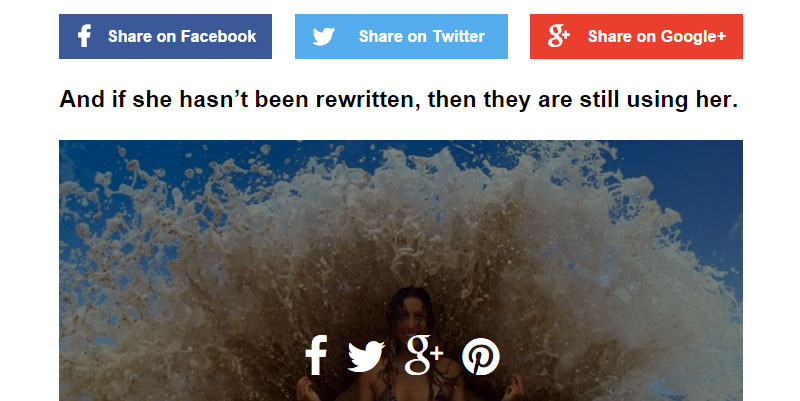The width and height of the screenshot is (800, 401).
Task: Click the Google+ overlay icon on the photo
Action: [x=423, y=355]
